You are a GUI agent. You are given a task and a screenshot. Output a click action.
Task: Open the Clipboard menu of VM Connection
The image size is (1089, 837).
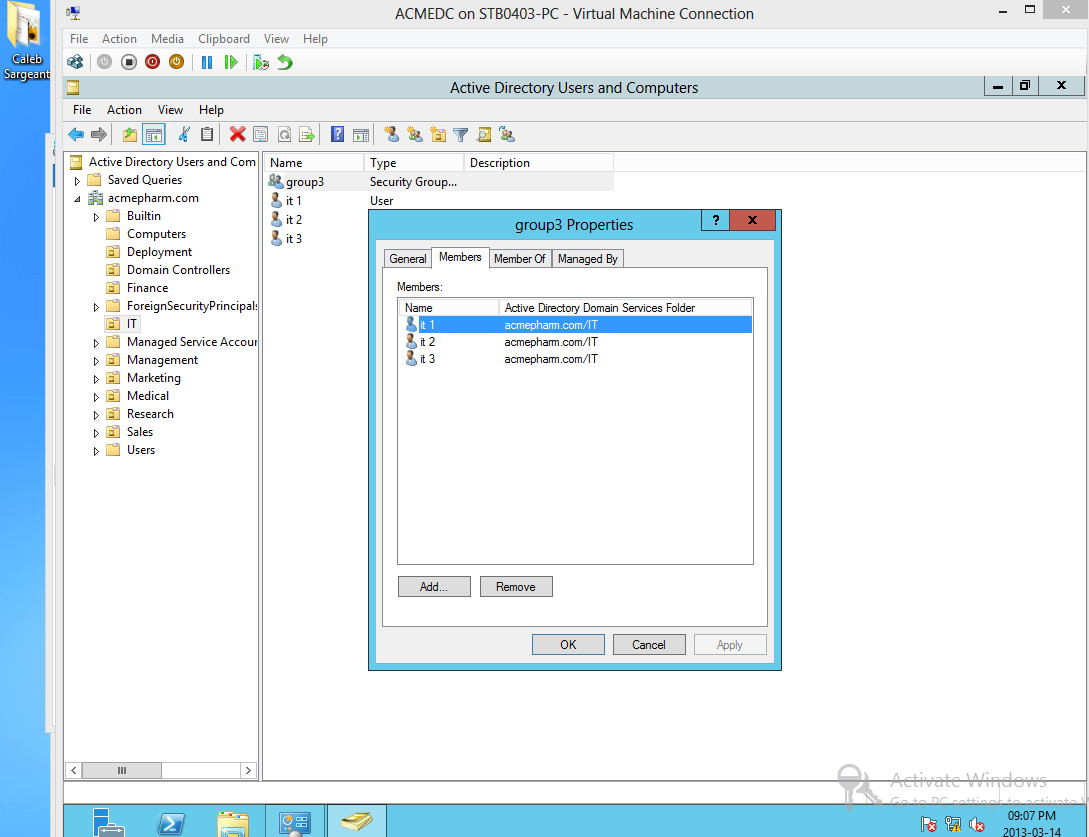224,39
